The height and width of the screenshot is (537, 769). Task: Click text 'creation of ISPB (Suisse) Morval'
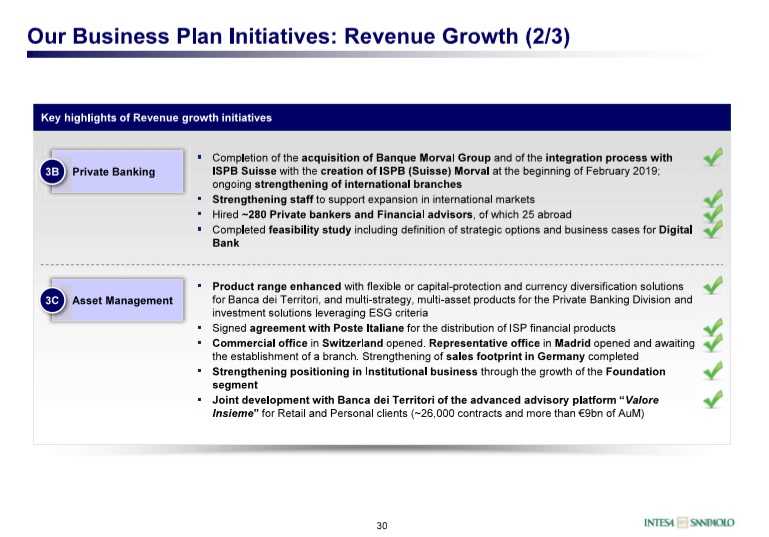click(405, 171)
